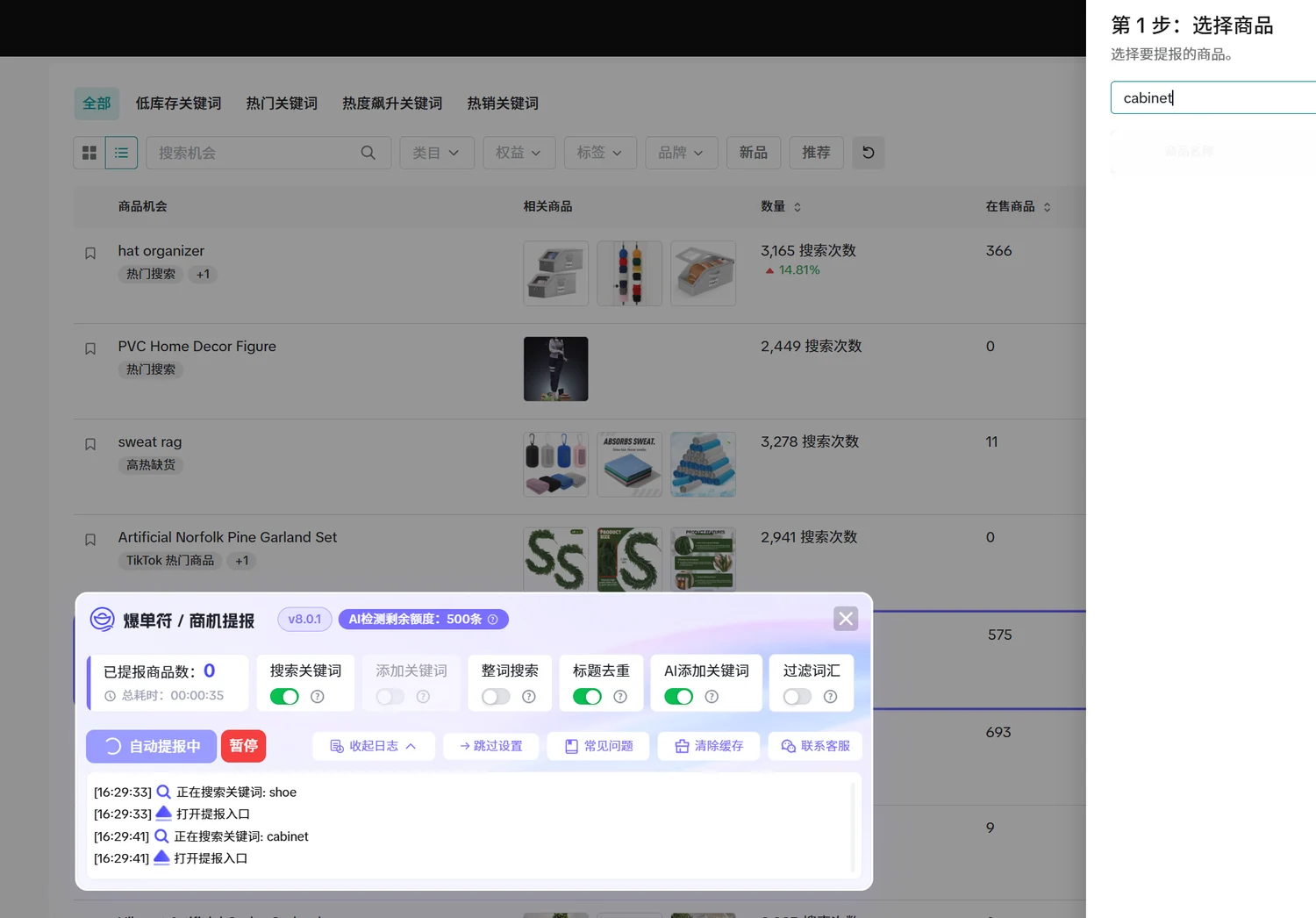Open help icon under 过滤词汇

tap(830, 697)
